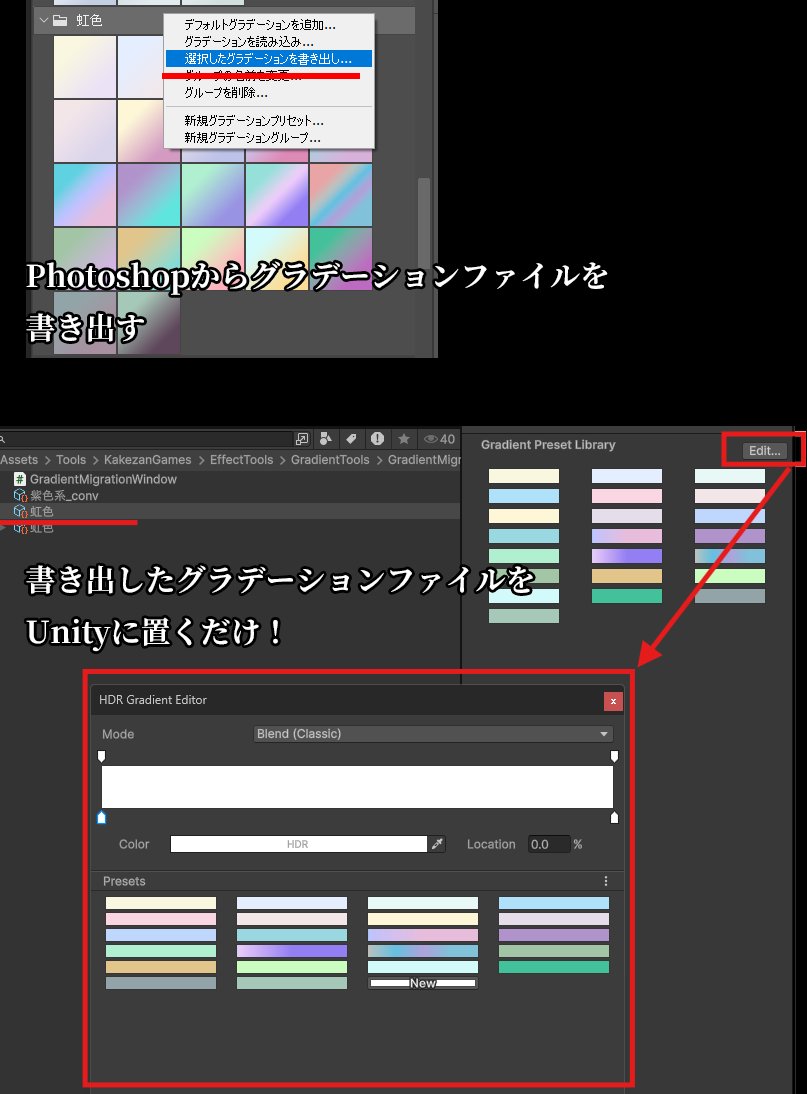
Task: Select violet gradient swatch in Gradient Preset Library
Action: pyautogui.click(x=627, y=556)
